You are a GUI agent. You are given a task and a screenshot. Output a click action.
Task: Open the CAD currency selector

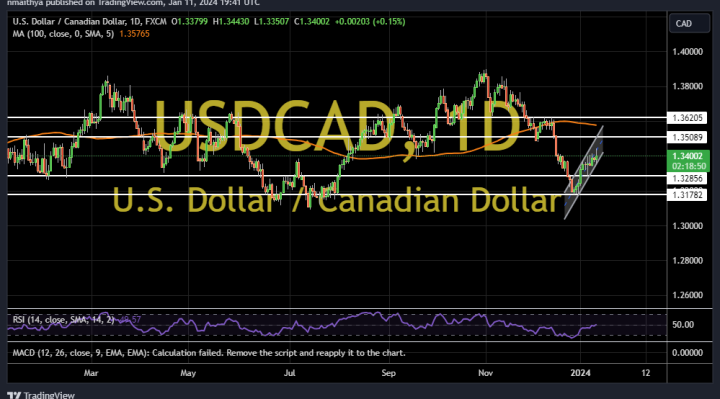689,24
